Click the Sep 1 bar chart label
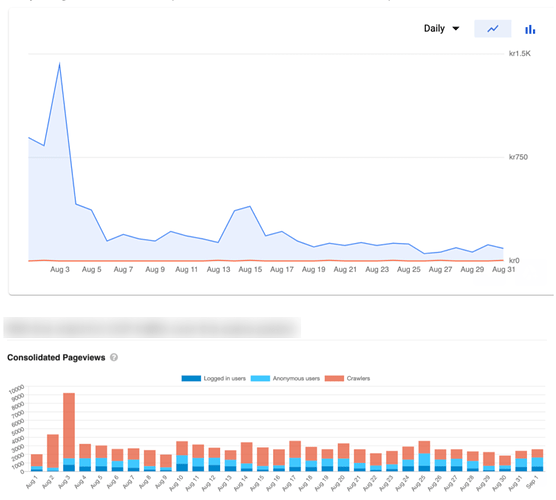Image resolution: width=556 pixels, height=500 pixels. (x=533, y=483)
